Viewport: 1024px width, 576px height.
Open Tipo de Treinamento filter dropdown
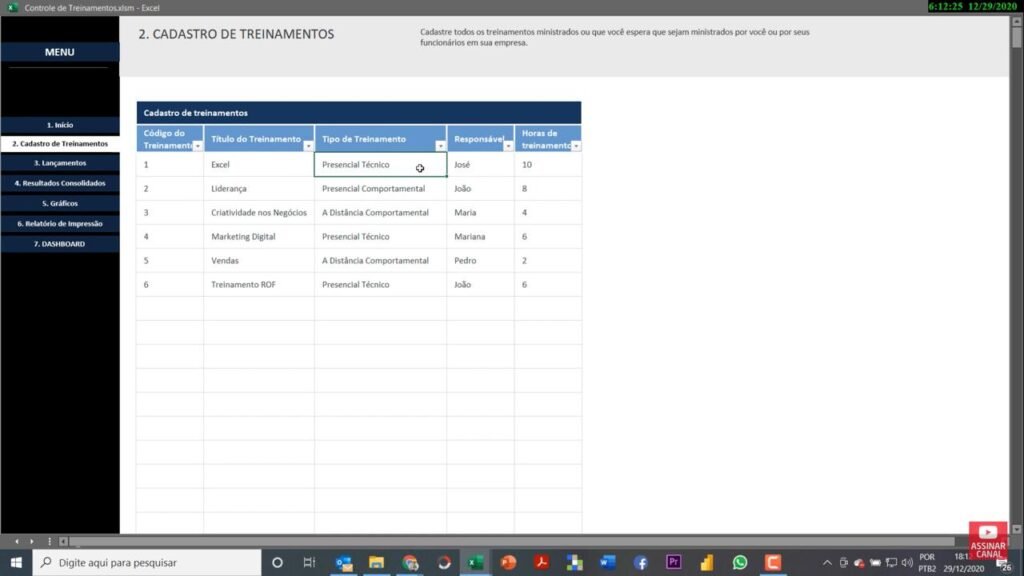point(441,146)
